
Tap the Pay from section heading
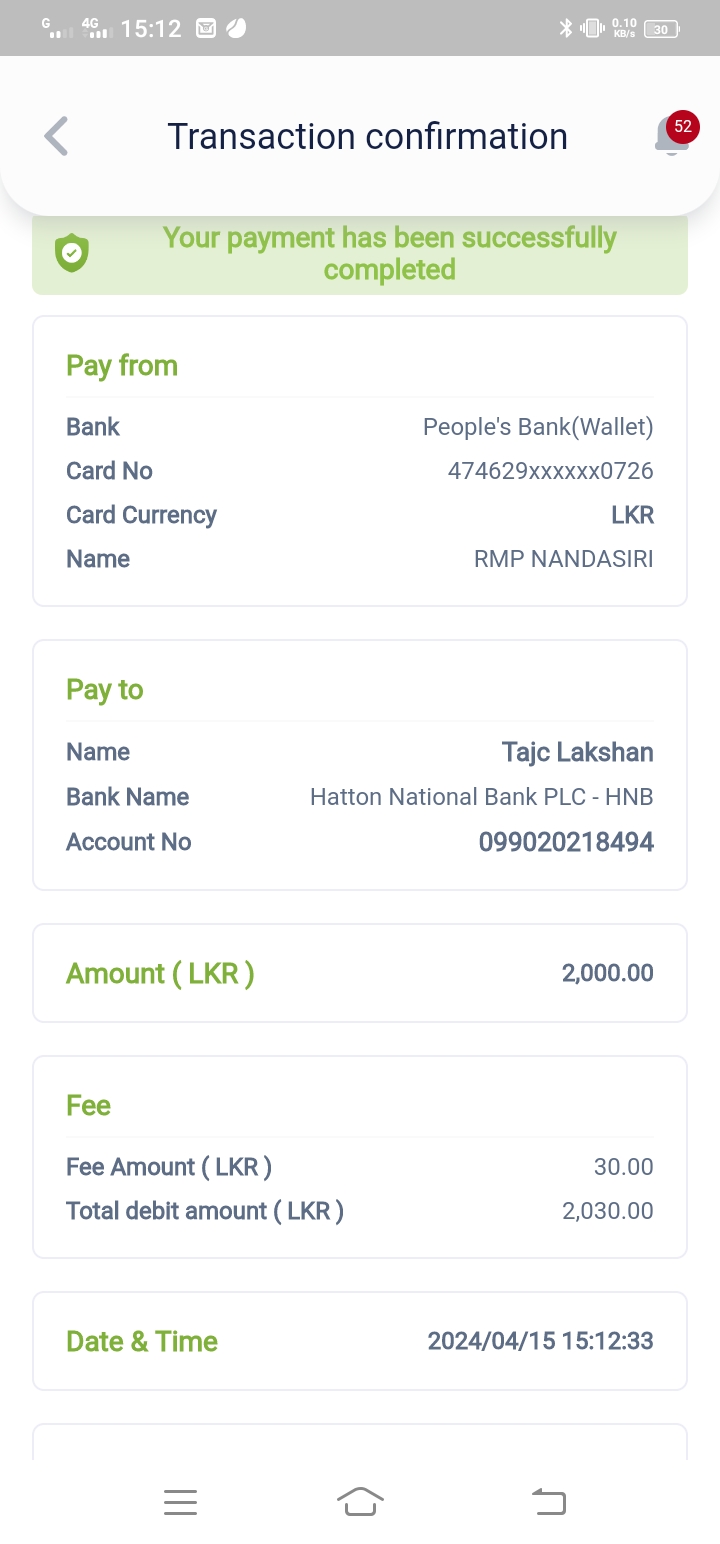click(x=122, y=366)
